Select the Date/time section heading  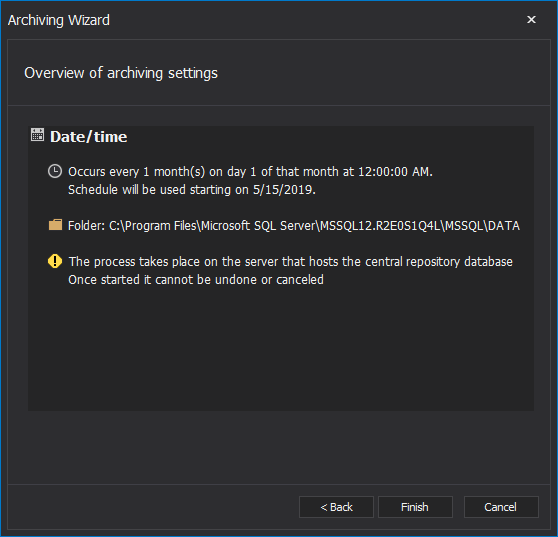click(x=89, y=137)
